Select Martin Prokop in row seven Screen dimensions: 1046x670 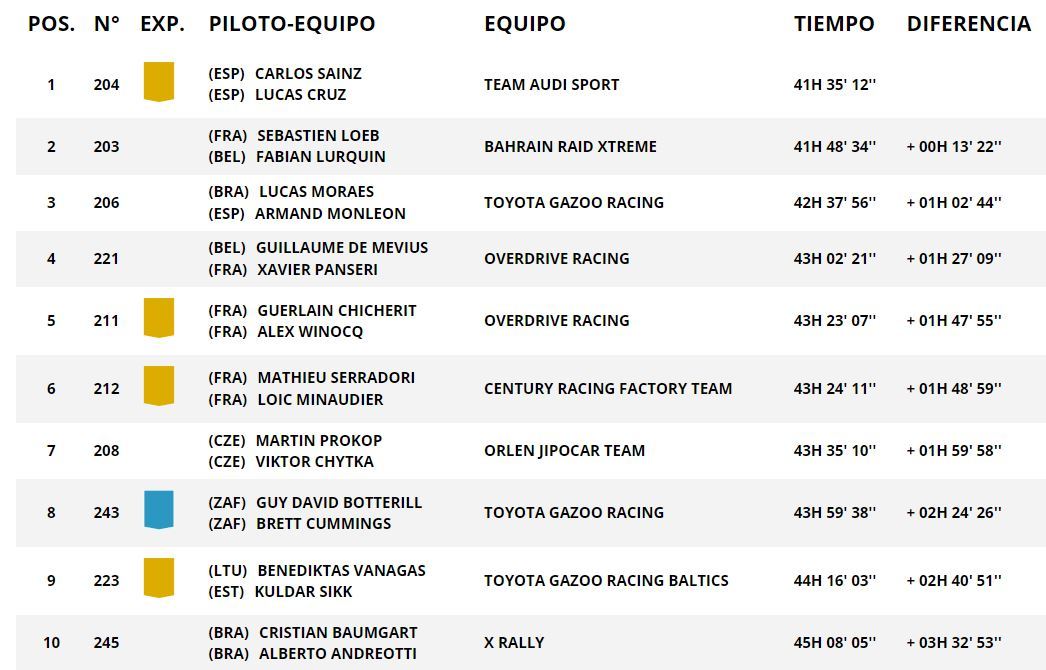(318, 440)
